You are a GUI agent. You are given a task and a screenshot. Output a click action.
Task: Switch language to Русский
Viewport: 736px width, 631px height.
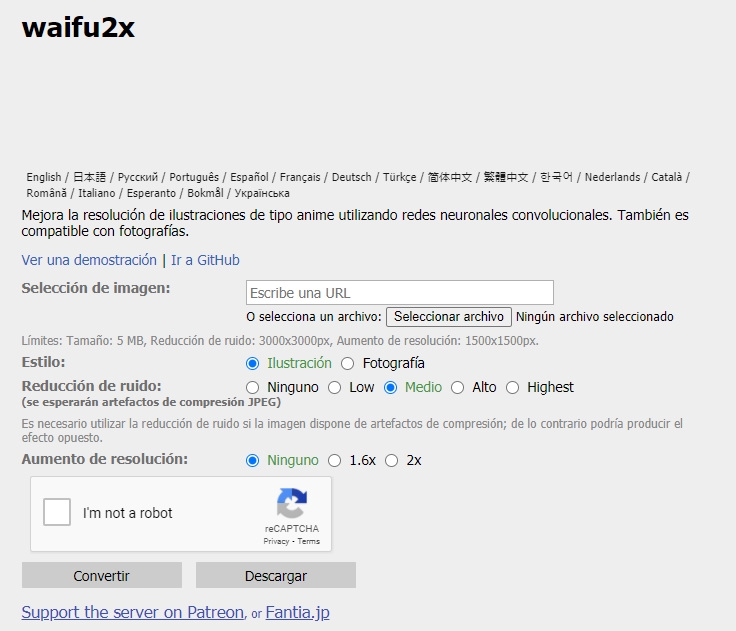tap(138, 177)
